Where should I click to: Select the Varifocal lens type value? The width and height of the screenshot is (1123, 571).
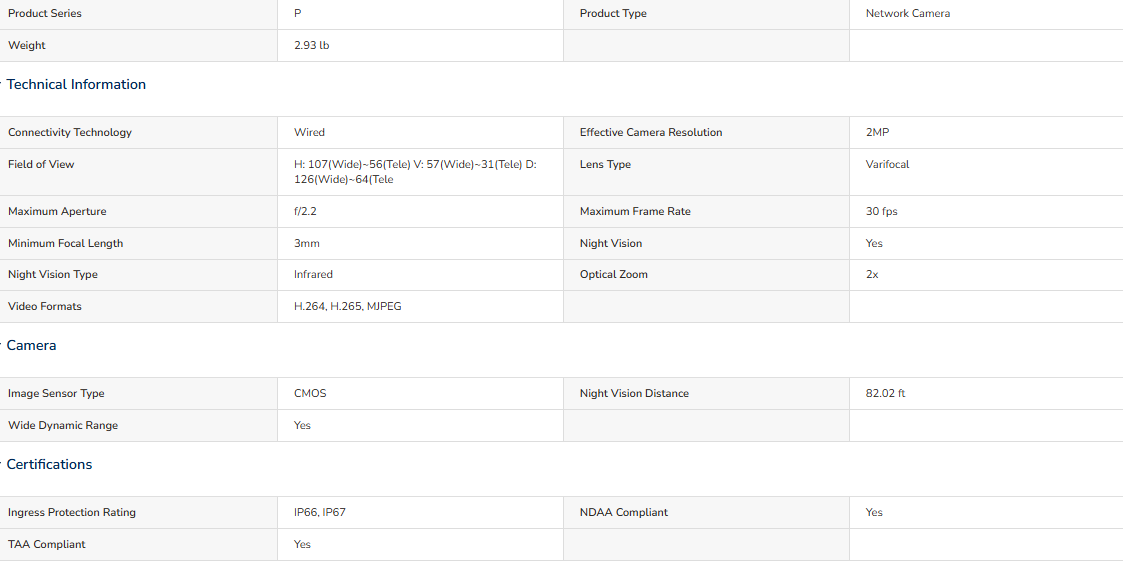point(887,164)
